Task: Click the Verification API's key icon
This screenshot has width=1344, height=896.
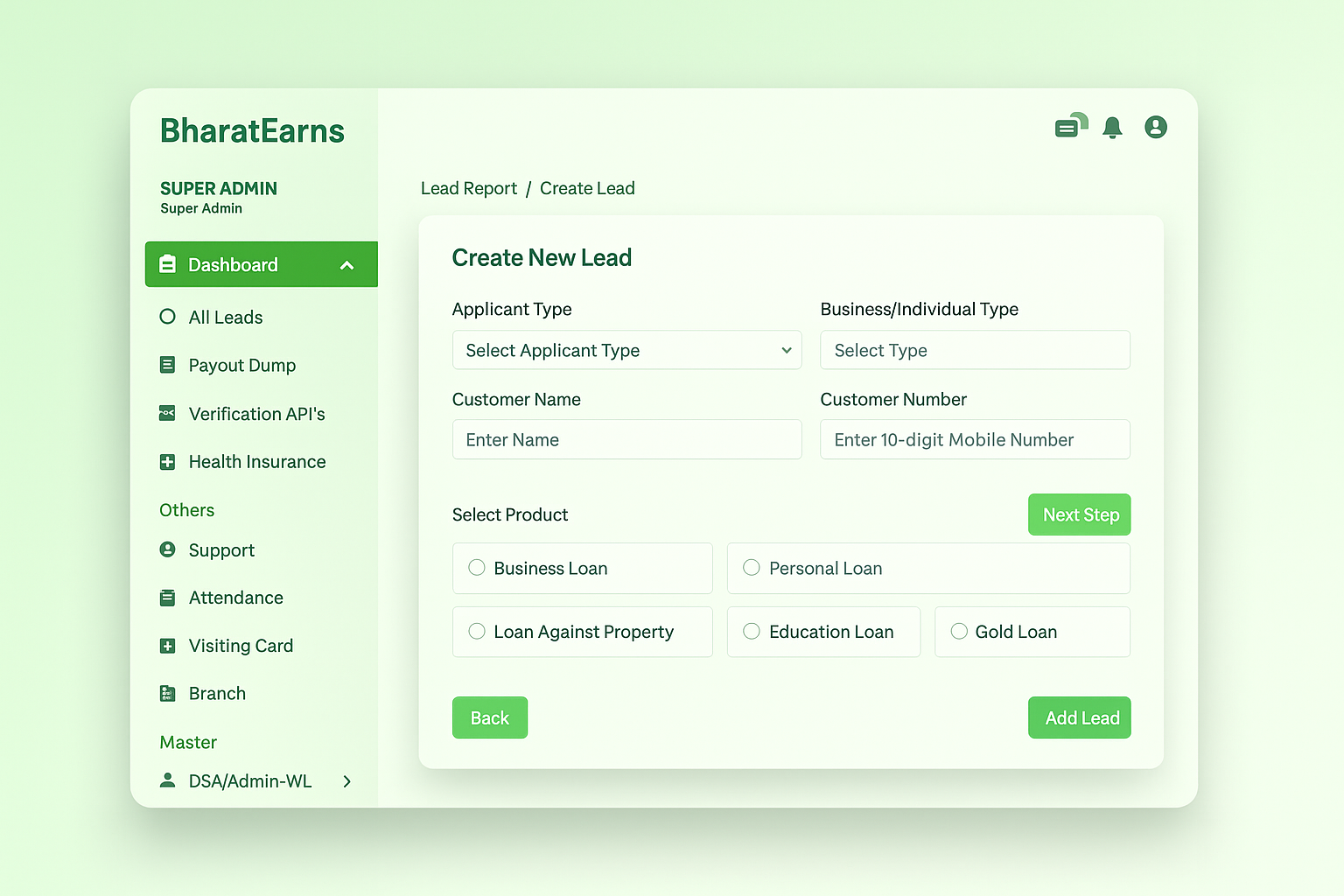Action: (x=167, y=413)
